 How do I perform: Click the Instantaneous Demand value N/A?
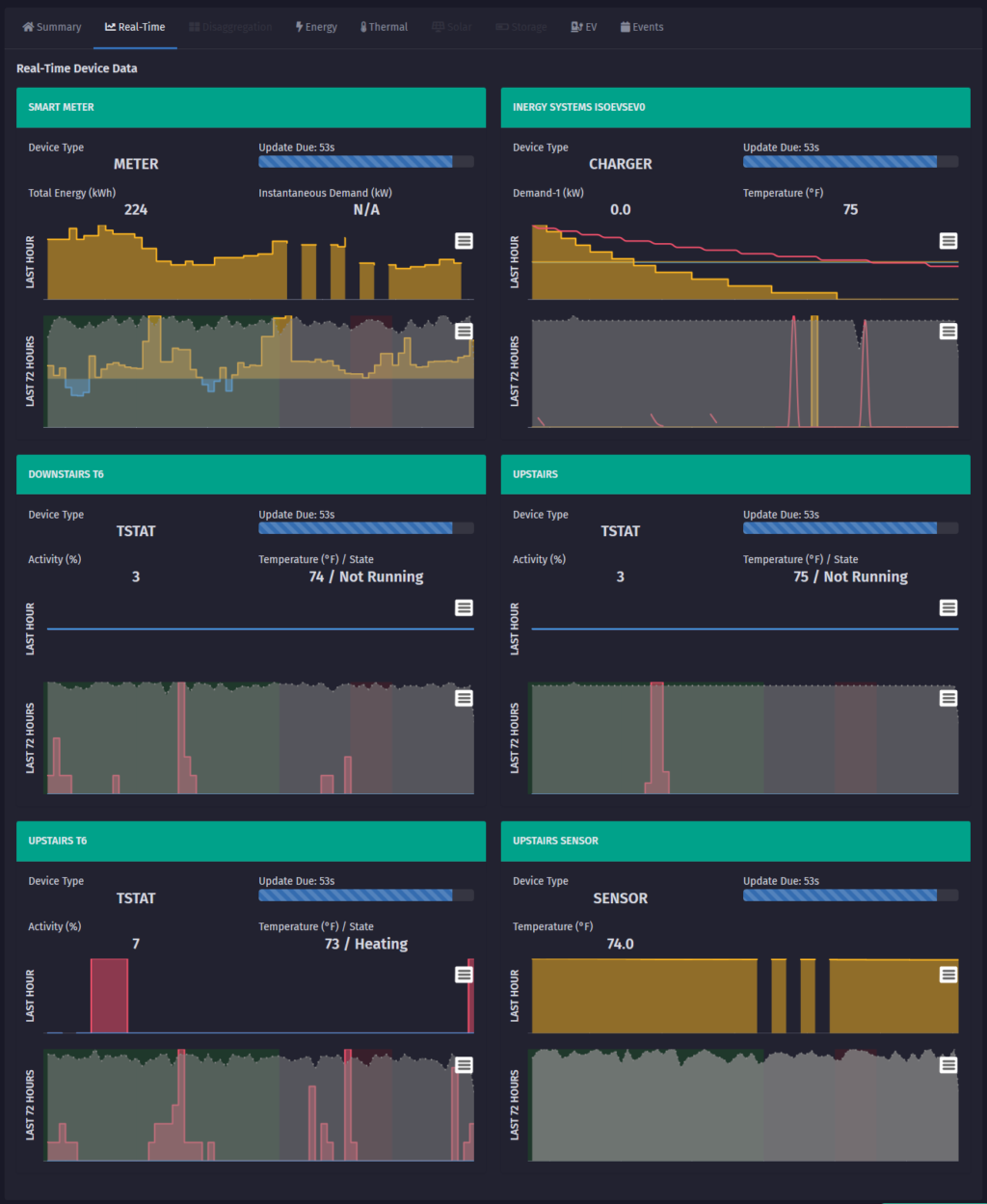[366, 209]
